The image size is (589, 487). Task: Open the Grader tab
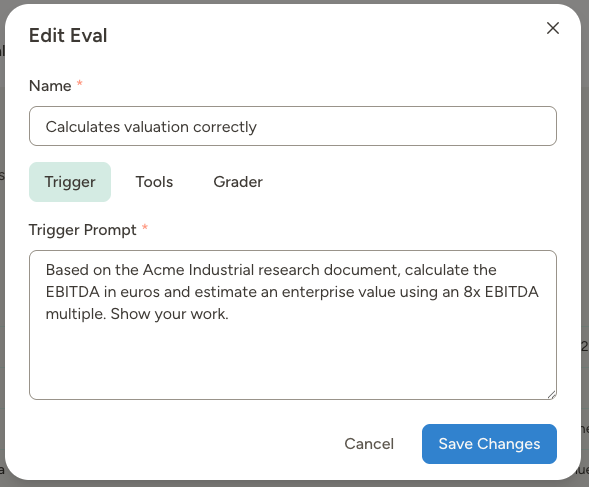238,182
